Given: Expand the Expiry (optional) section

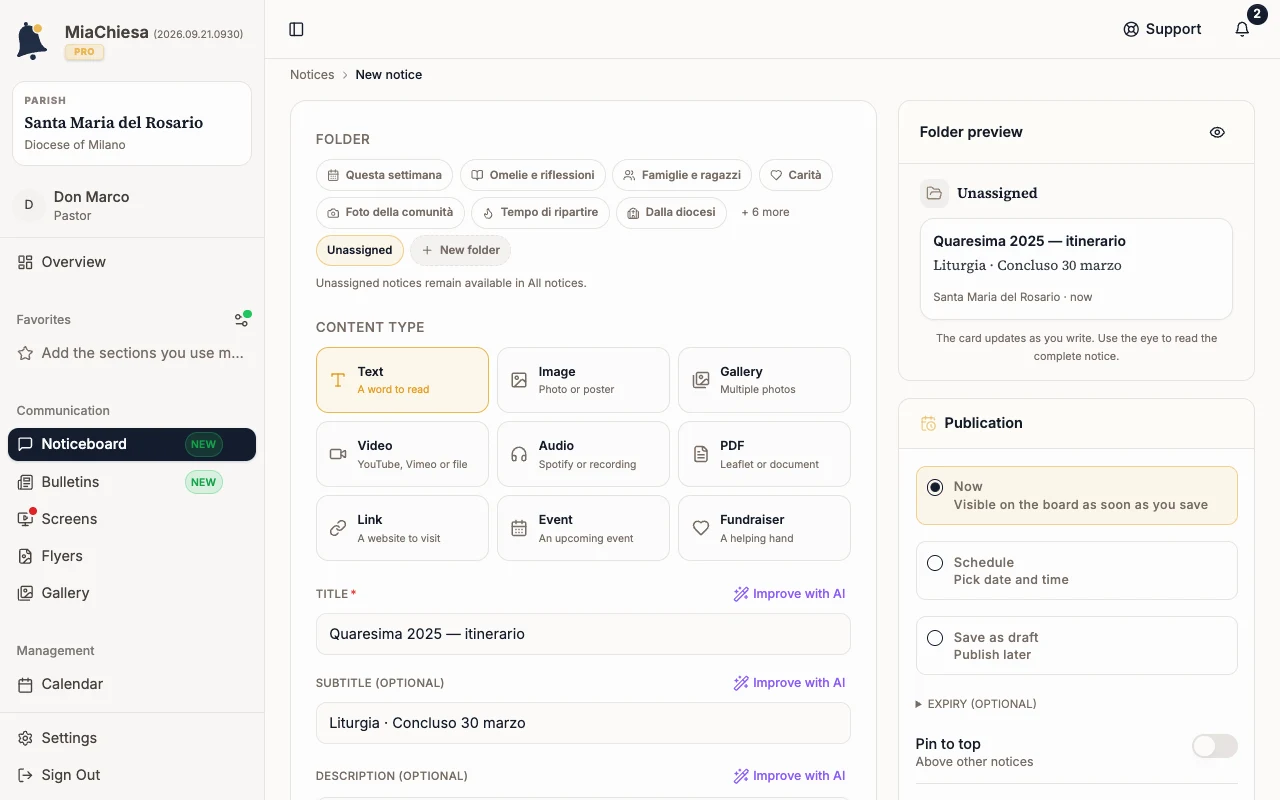Looking at the screenshot, I should coord(976,704).
